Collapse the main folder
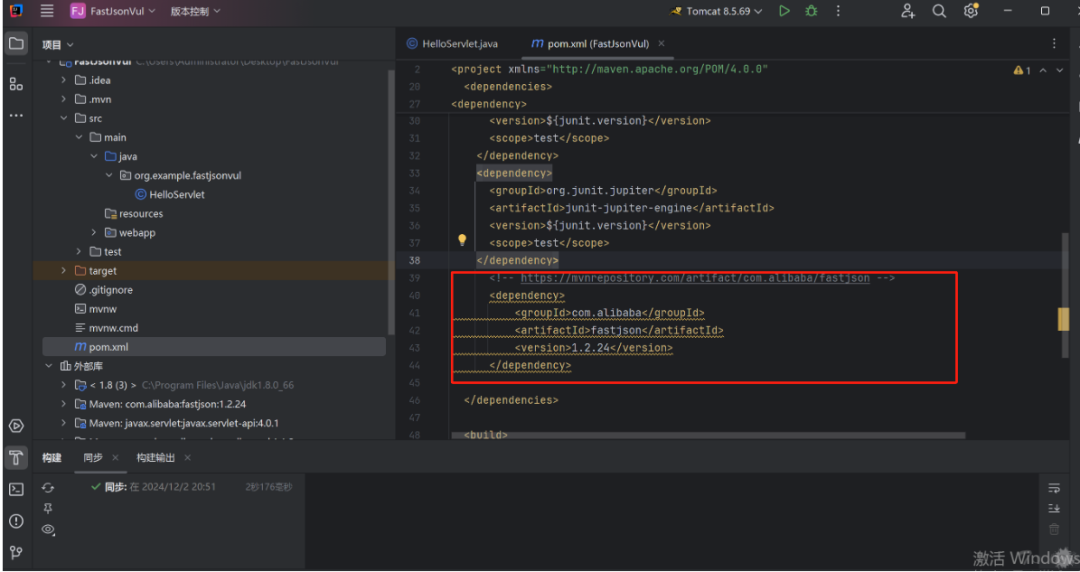 point(79,137)
